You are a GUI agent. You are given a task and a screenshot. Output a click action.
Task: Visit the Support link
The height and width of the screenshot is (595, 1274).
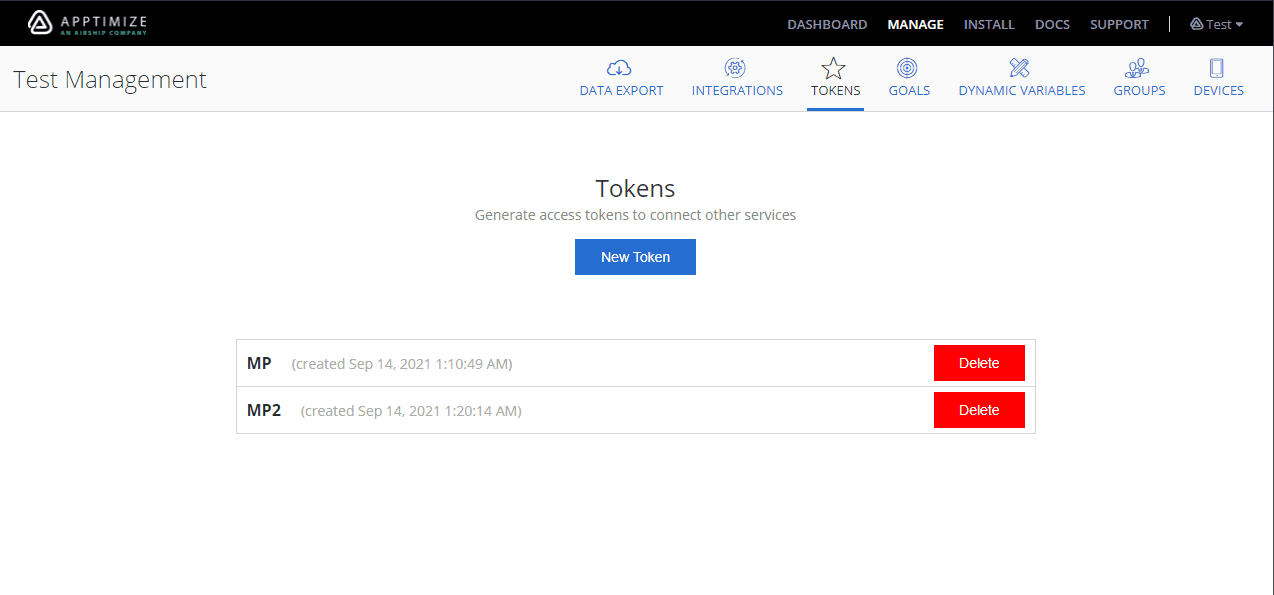(1119, 24)
